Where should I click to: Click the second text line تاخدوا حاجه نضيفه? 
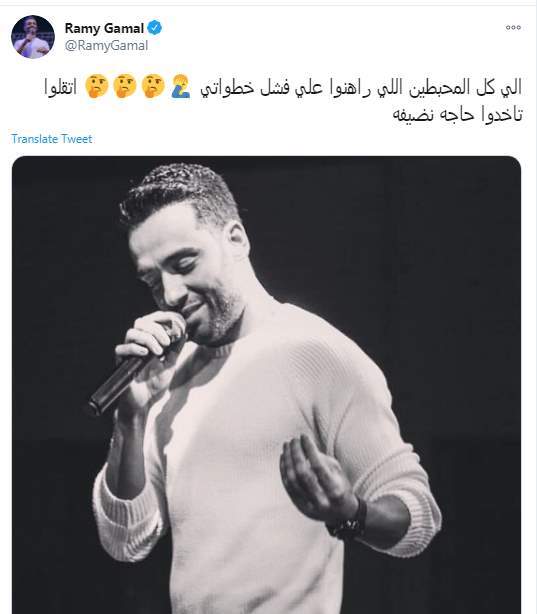457,114
